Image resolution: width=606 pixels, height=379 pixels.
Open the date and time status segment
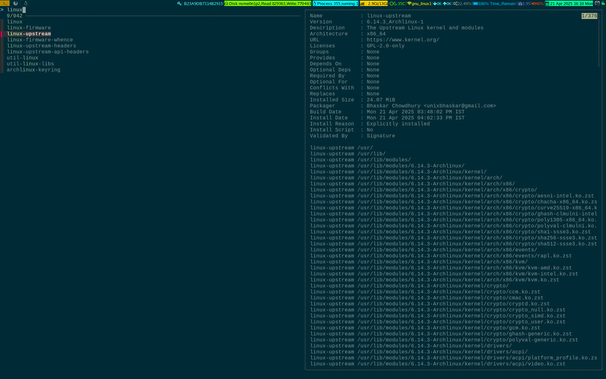569,3
